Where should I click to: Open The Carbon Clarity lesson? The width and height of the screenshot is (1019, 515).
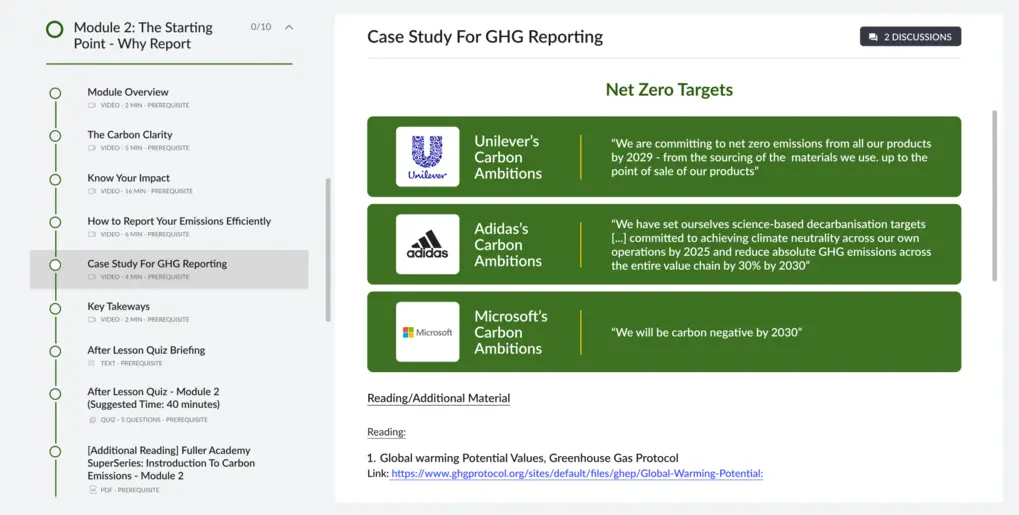(x=130, y=135)
